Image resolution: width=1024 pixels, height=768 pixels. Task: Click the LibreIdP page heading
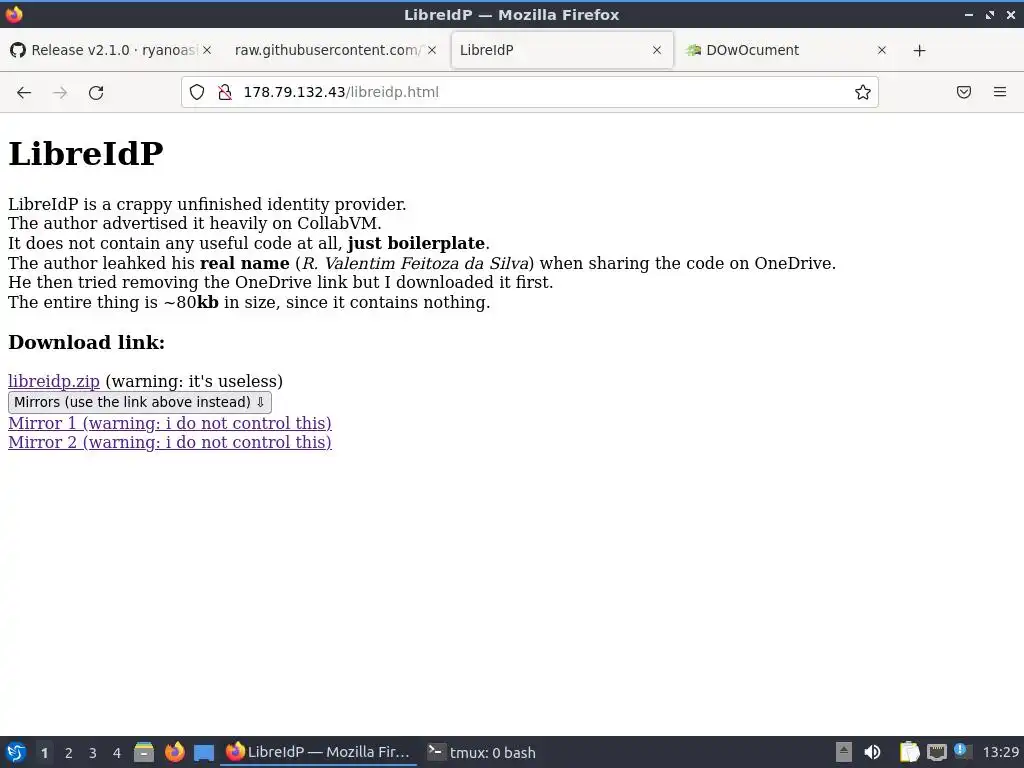pyautogui.click(x=86, y=153)
